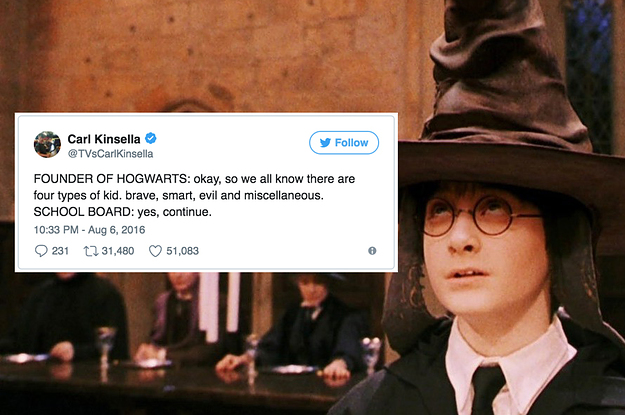This screenshot has width=625, height=415.
Task: Follow Carl Kinsella using the Follow button
Action: (x=344, y=143)
